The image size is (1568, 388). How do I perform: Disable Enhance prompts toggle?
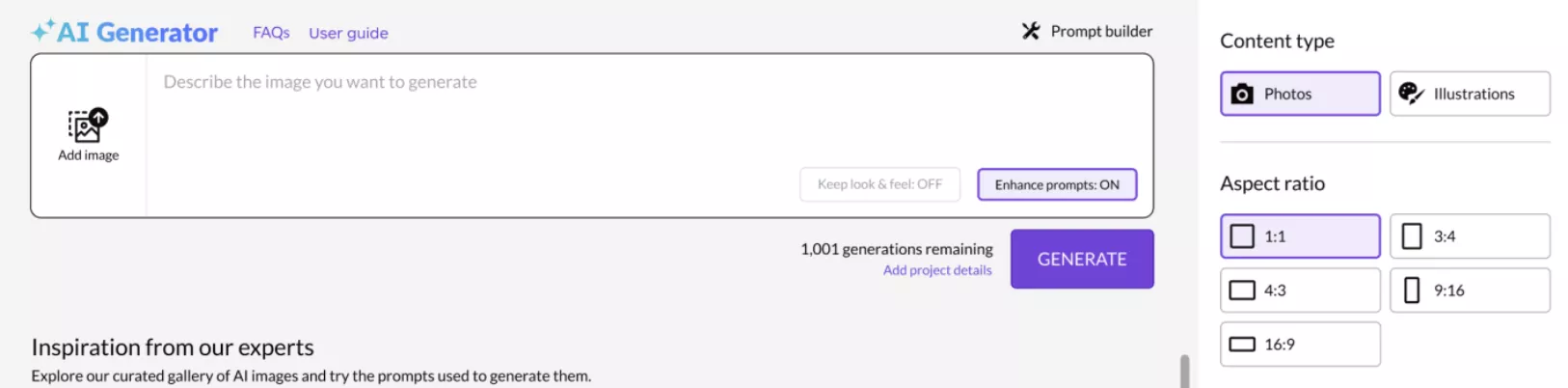tap(1057, 184)
